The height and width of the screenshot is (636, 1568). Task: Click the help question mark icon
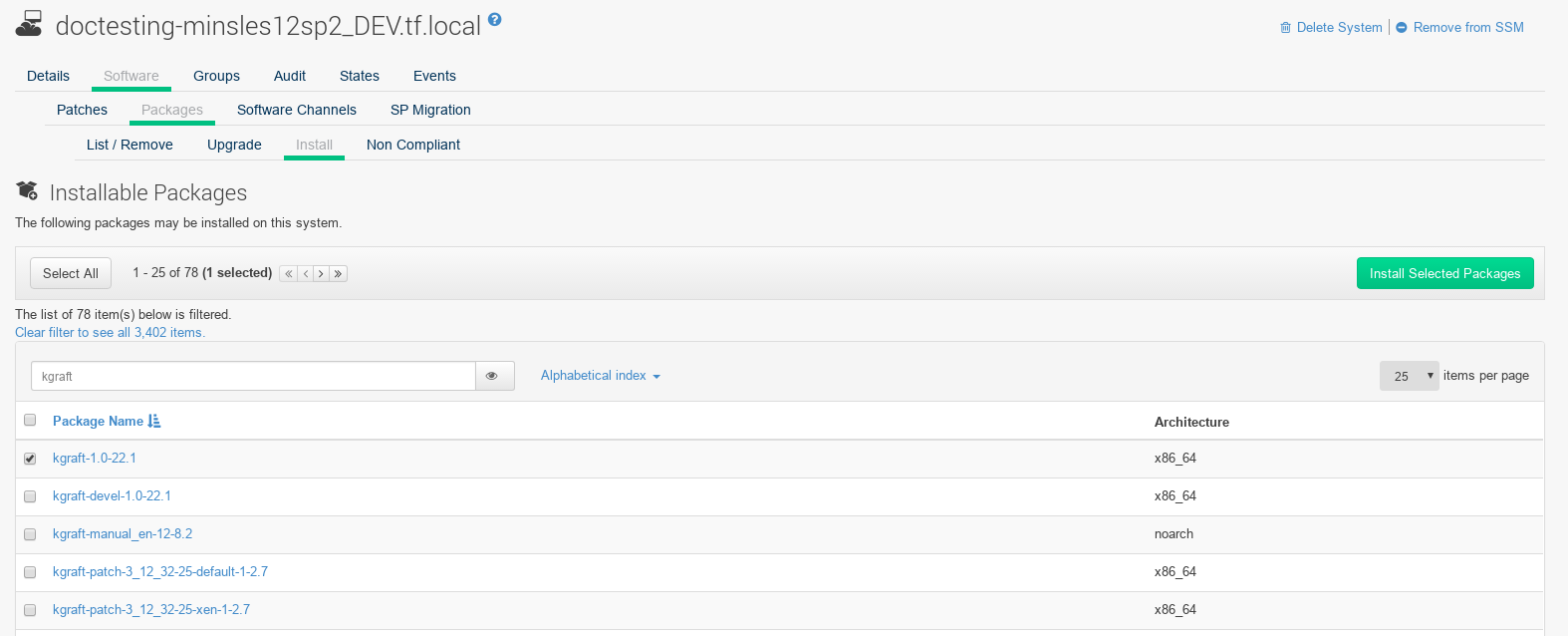pyautogui.click(x=495, y=19)
